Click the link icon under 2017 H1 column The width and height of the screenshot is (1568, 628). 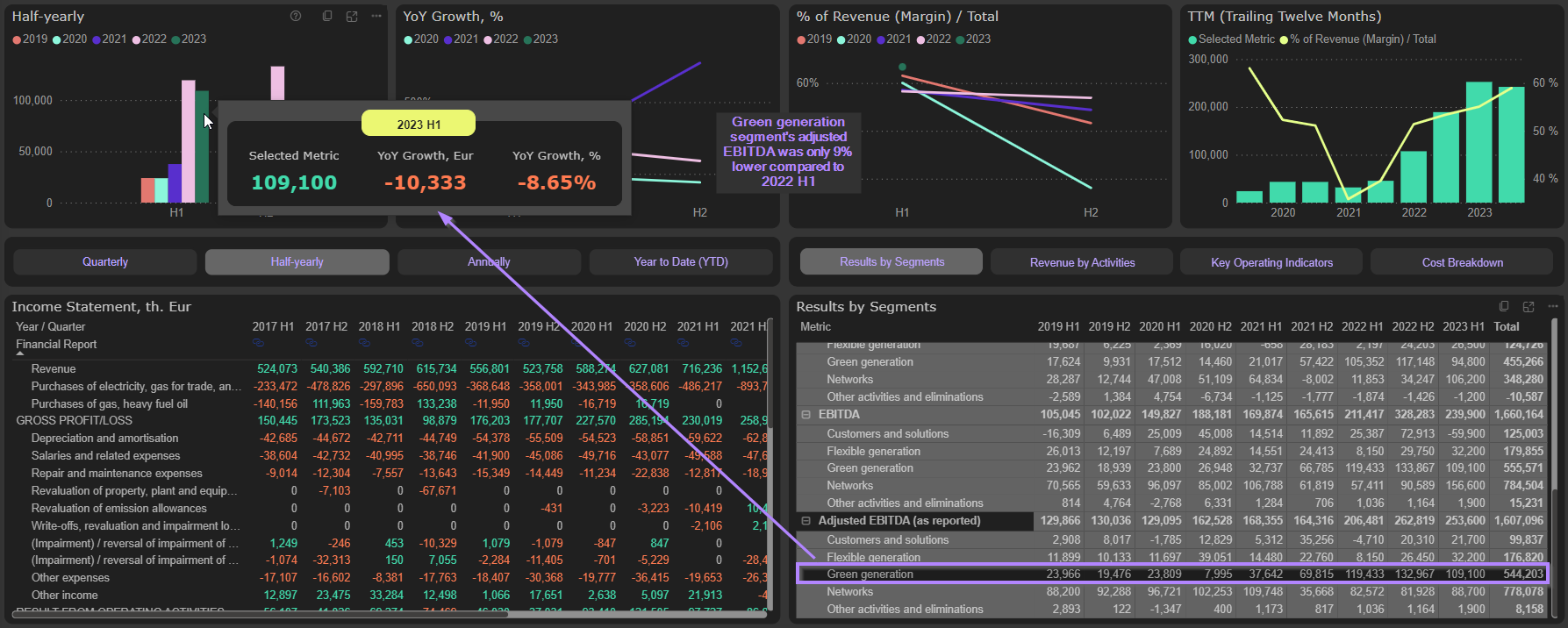click(258, 343)
